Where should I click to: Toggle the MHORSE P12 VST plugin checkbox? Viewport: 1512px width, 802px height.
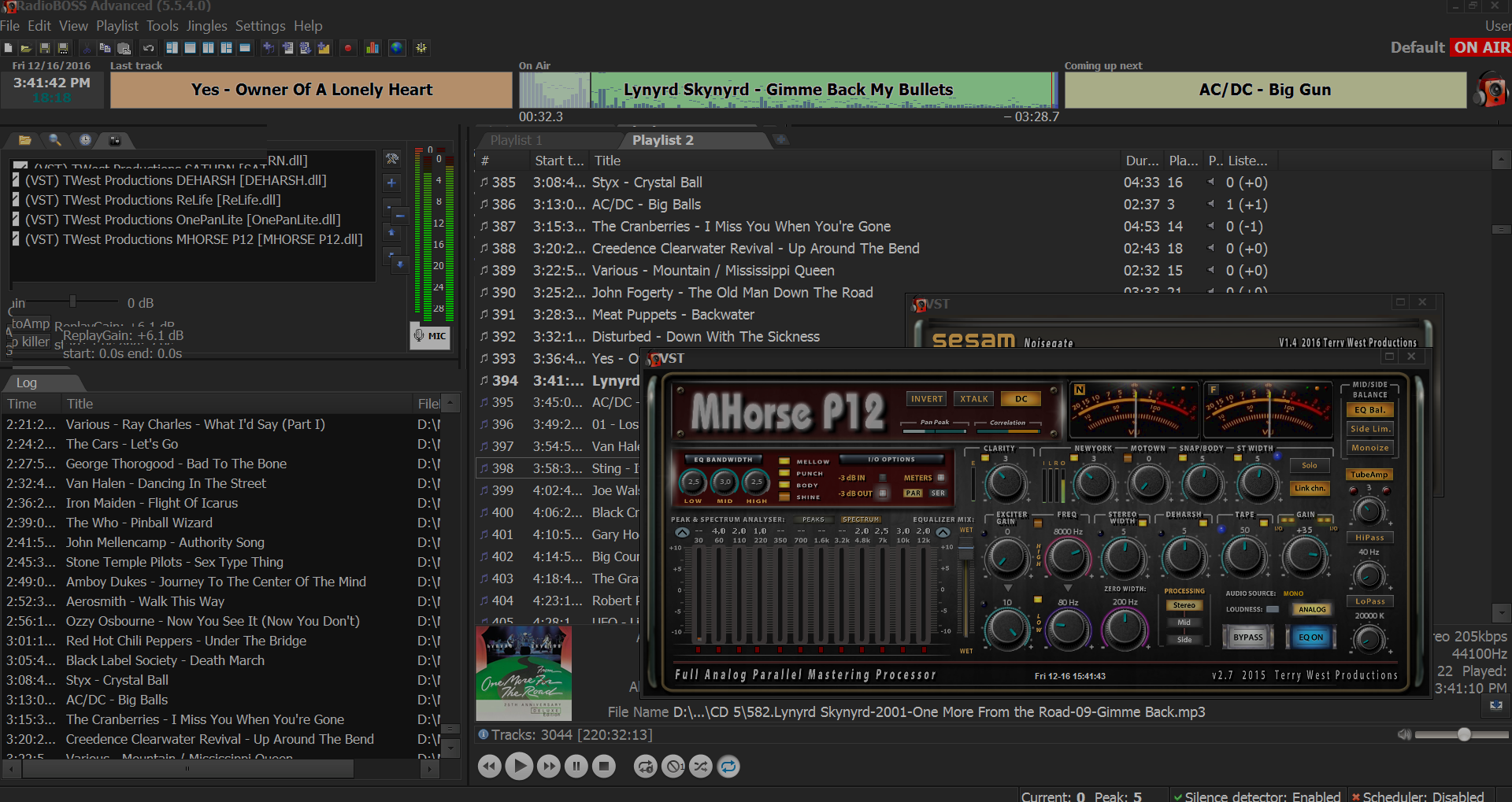[x=16, y=239]
